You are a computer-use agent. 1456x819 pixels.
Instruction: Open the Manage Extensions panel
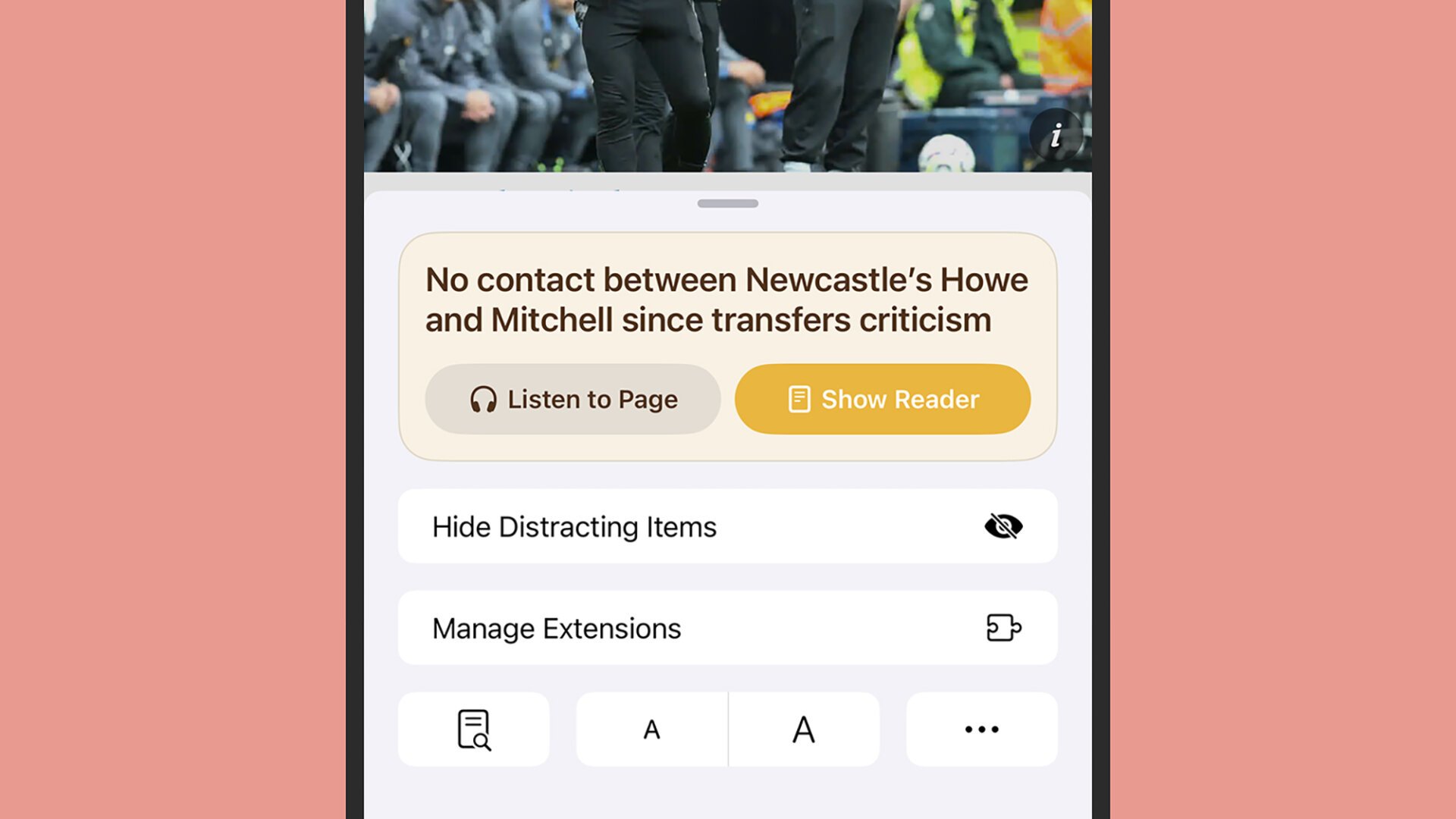[x=727, y=627]
